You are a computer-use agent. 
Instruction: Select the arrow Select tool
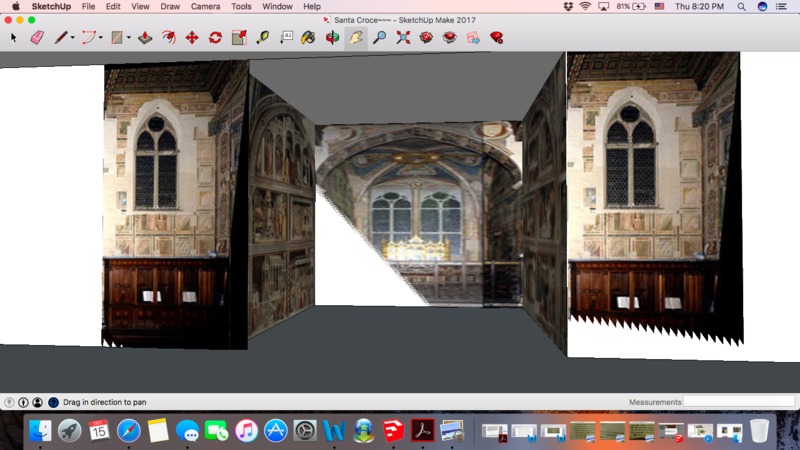click(x=14, y=38)
